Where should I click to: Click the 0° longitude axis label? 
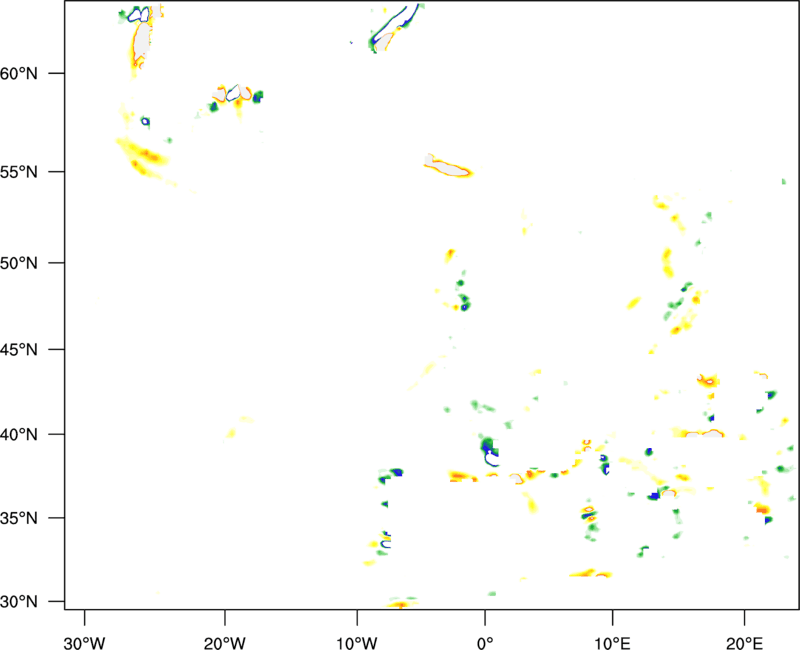coord(485,643)
